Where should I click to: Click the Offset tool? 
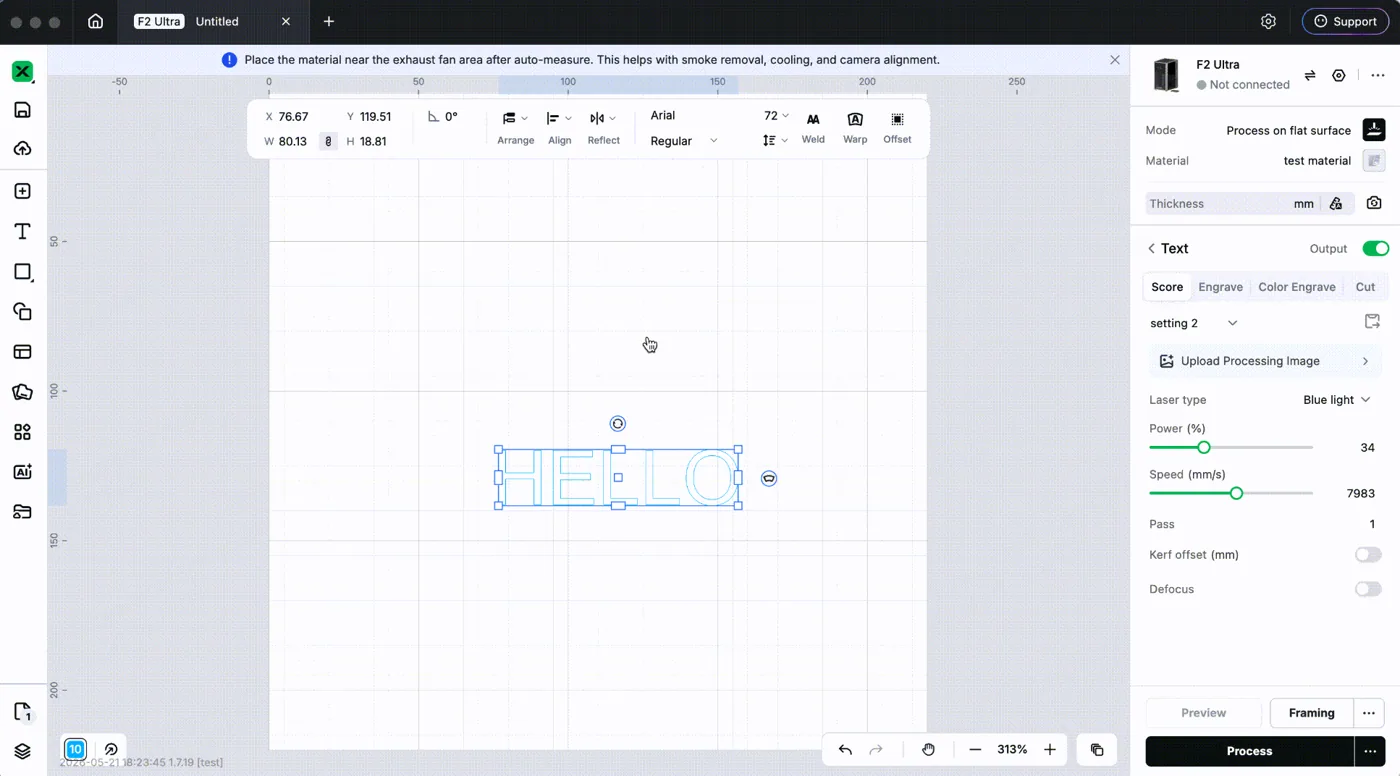[x=897, y=127]
